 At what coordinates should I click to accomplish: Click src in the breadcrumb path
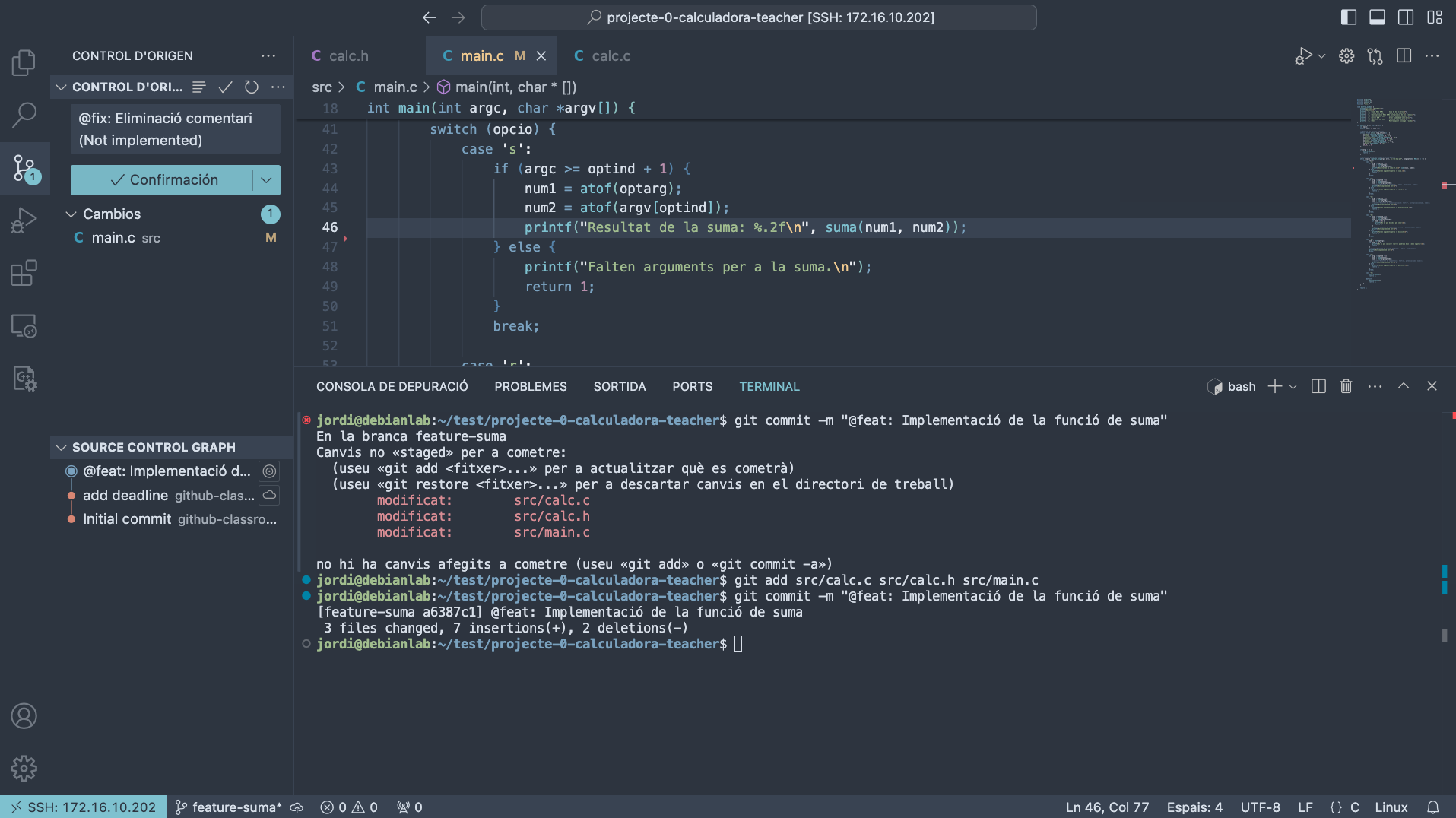[x=322, y=87]
